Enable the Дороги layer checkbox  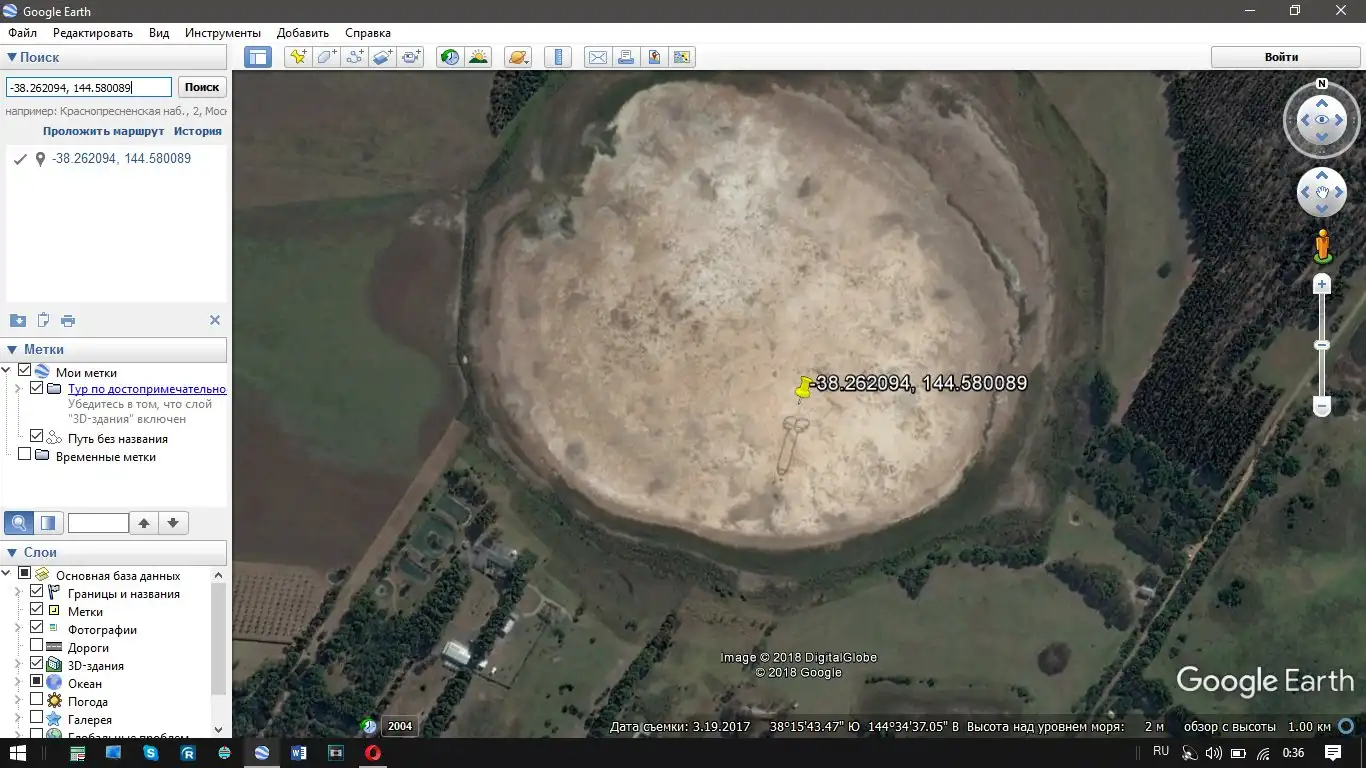click(37, 647)
